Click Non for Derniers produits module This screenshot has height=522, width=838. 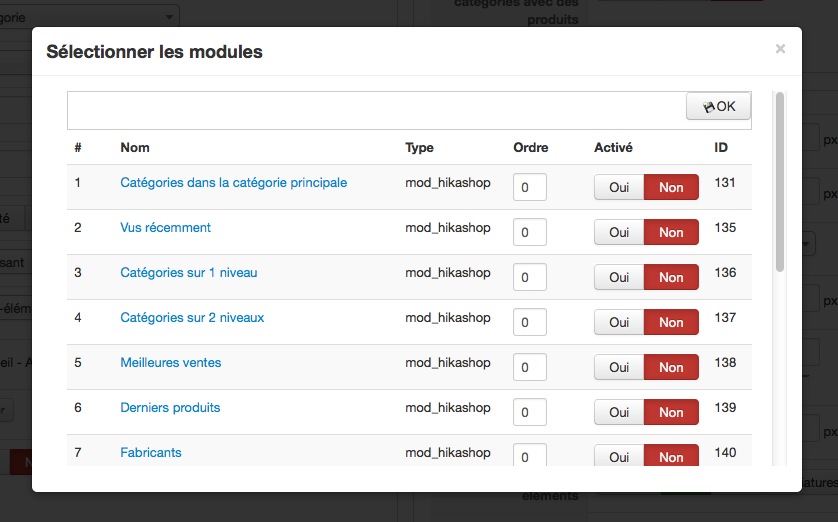671,412
